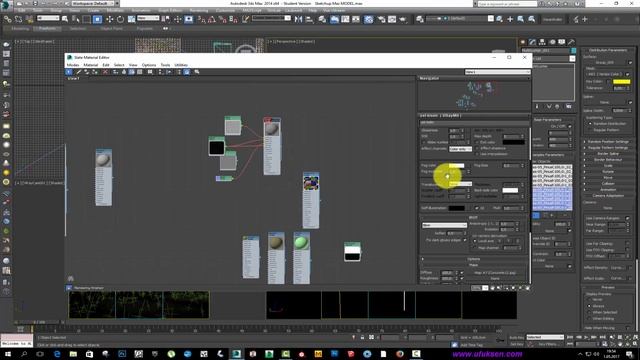The height and width of the screenshot is (360, 640).
Task: Toggle the Use interpolation checkbox
Action: pyautogui.click(x=477, y=154)
